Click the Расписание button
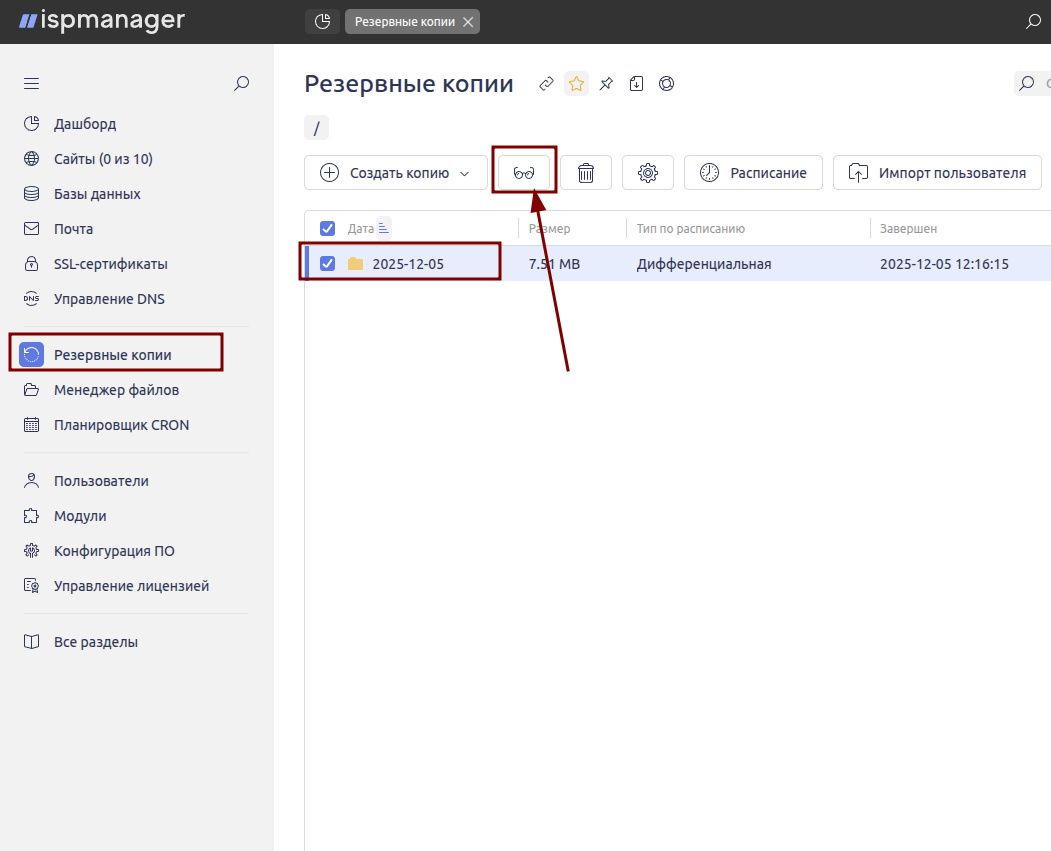 [753, 173]
